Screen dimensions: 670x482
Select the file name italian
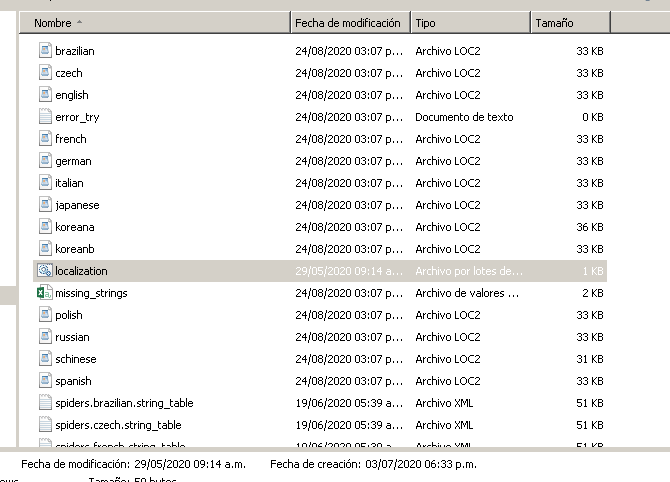[69, 183]
